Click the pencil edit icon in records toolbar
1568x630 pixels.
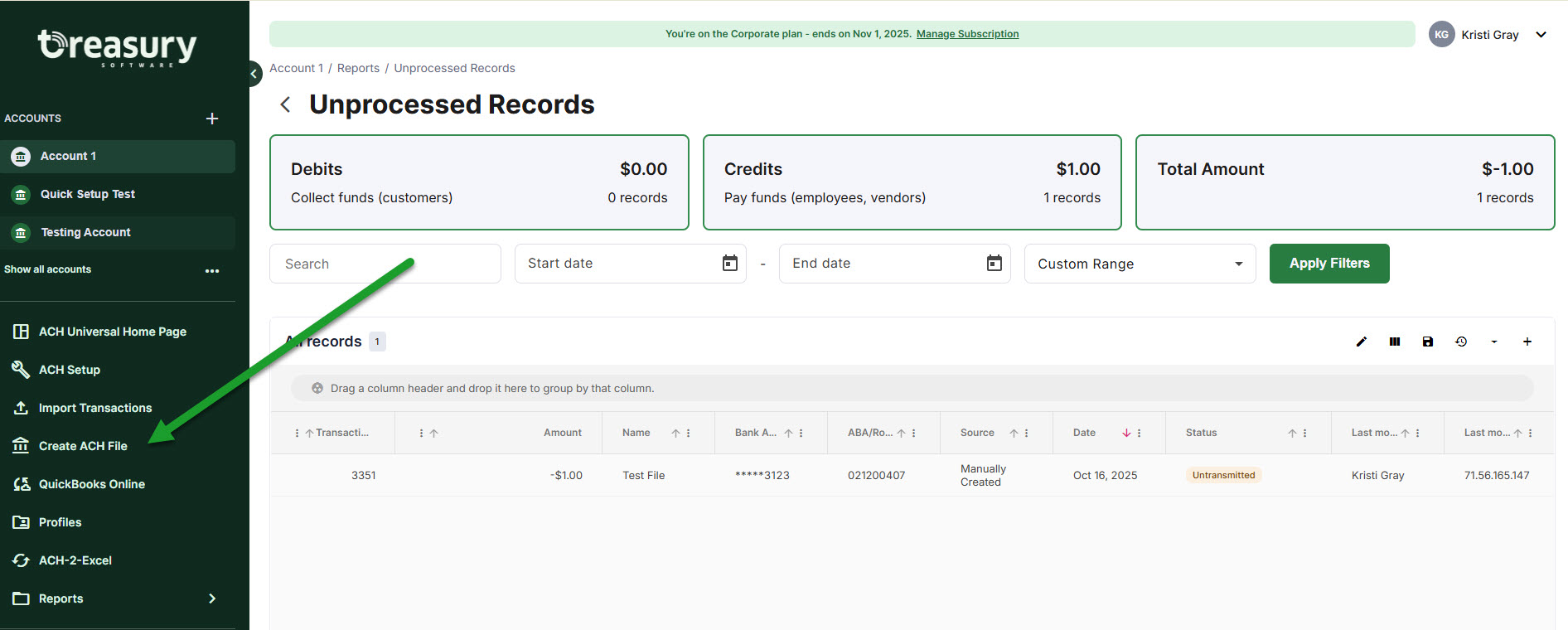tap(1362, 342)
